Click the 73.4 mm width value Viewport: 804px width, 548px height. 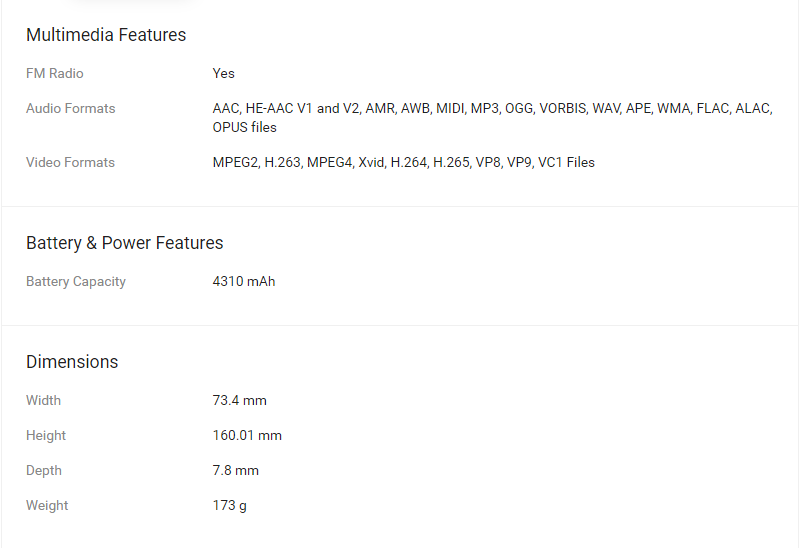tap(239, 400)
